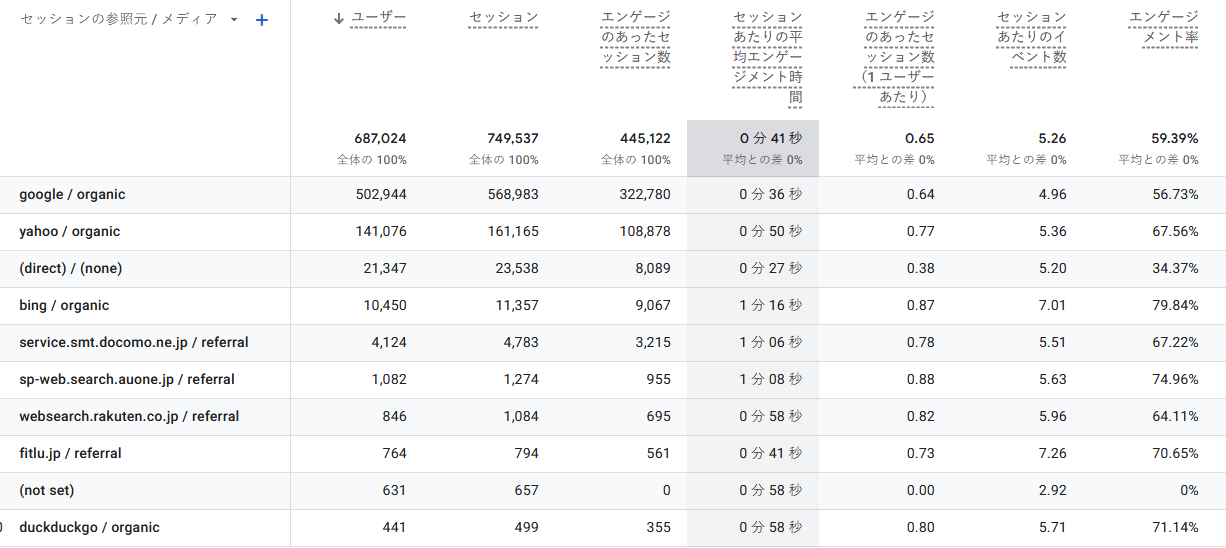The height and width of the screenshot is (548, 1226).
Task: Click the fitlu.jp / referral row
Action: point(70,454)
